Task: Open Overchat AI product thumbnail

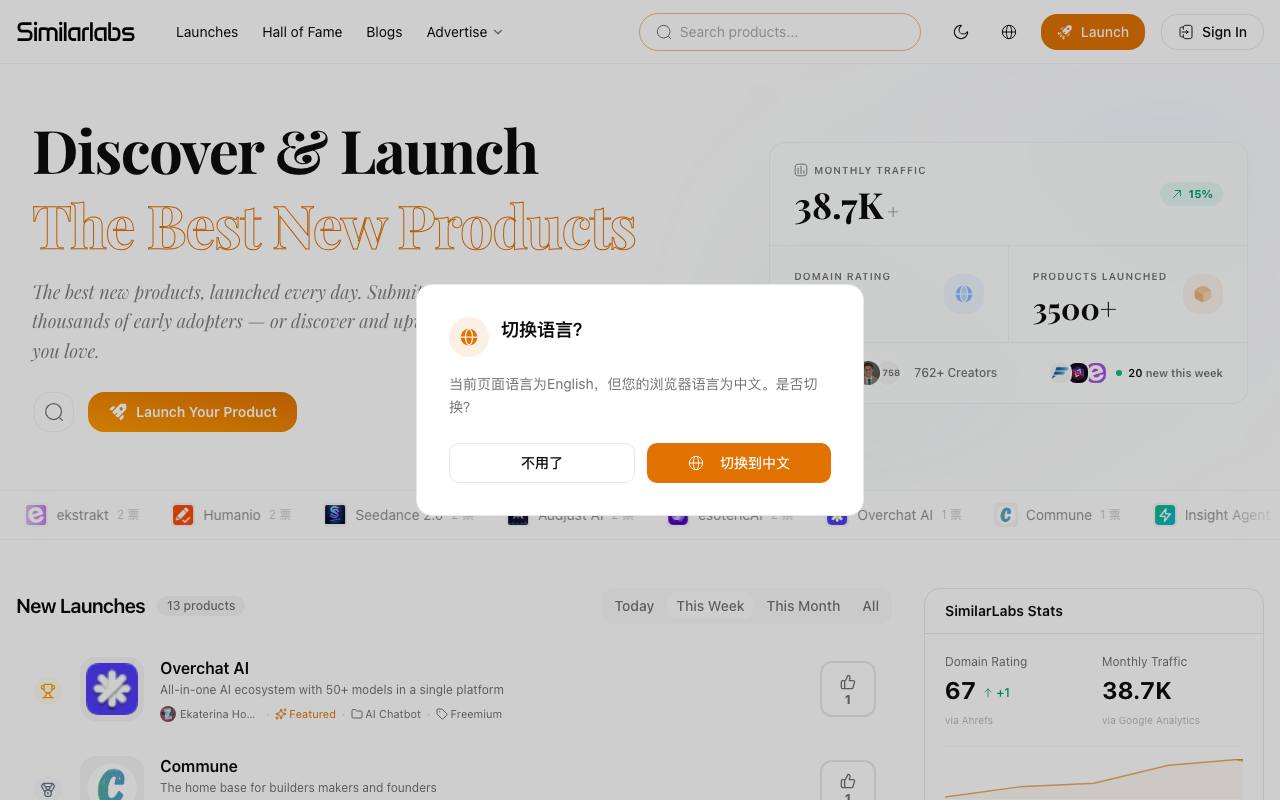Action: coord(112,689)
